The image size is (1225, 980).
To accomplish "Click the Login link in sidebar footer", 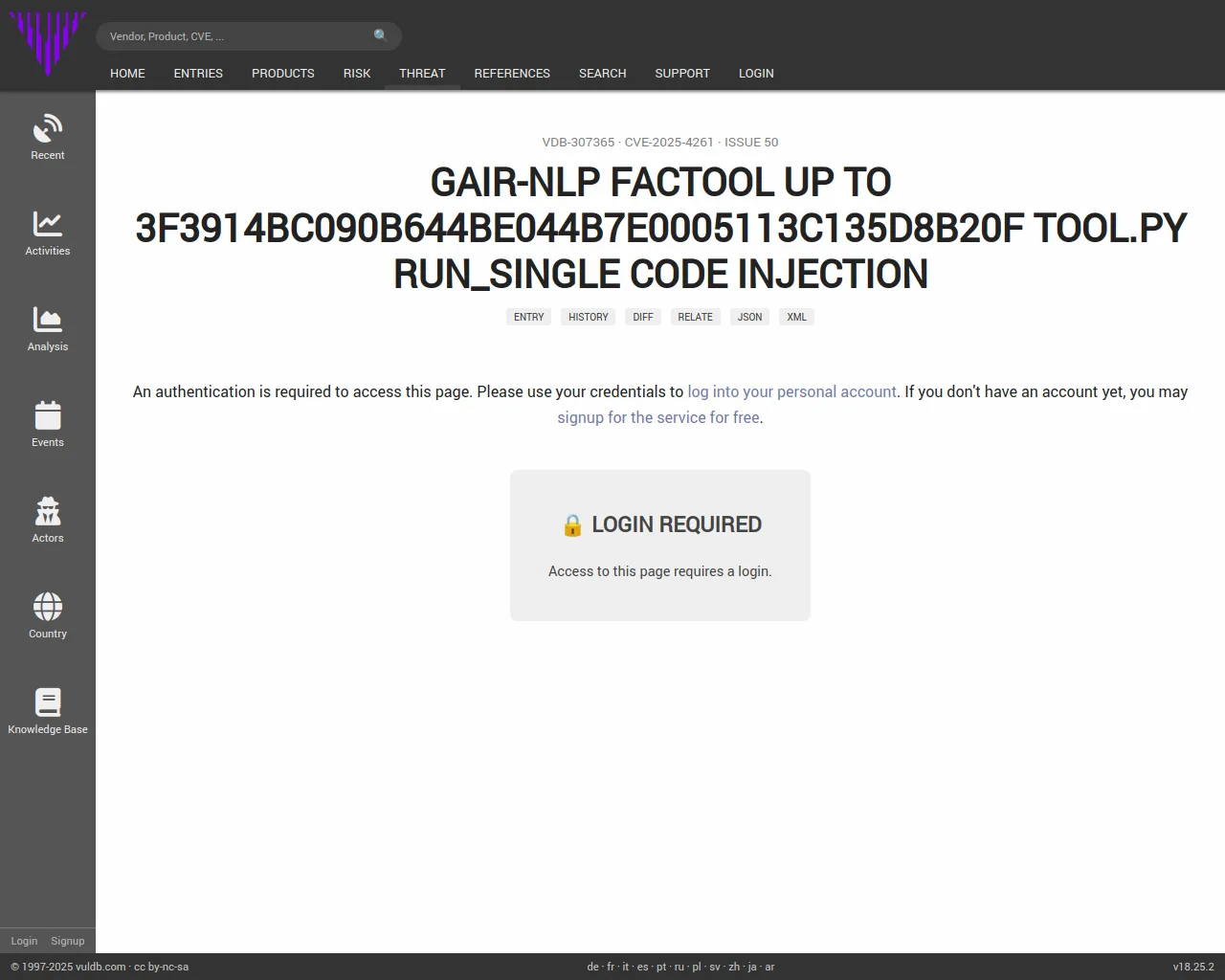I will pos(24,941).
